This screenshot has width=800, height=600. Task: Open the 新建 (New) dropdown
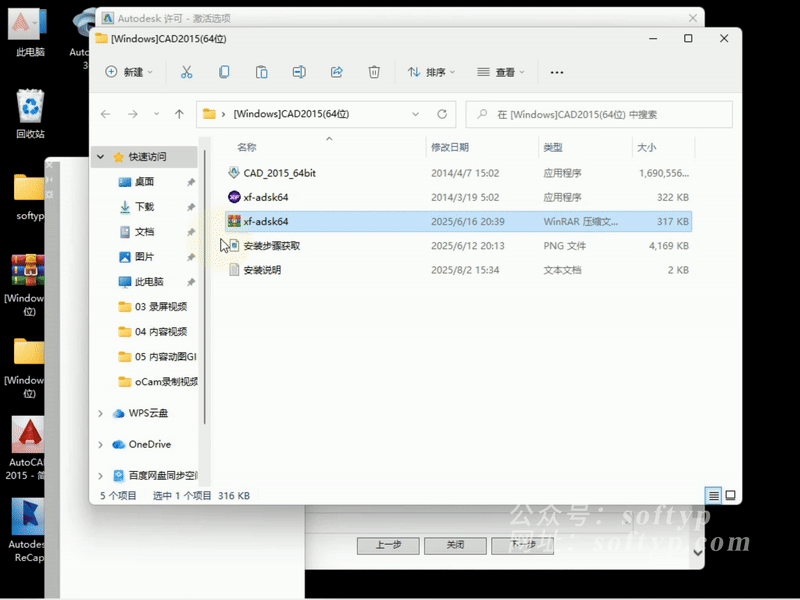point(129,72)
